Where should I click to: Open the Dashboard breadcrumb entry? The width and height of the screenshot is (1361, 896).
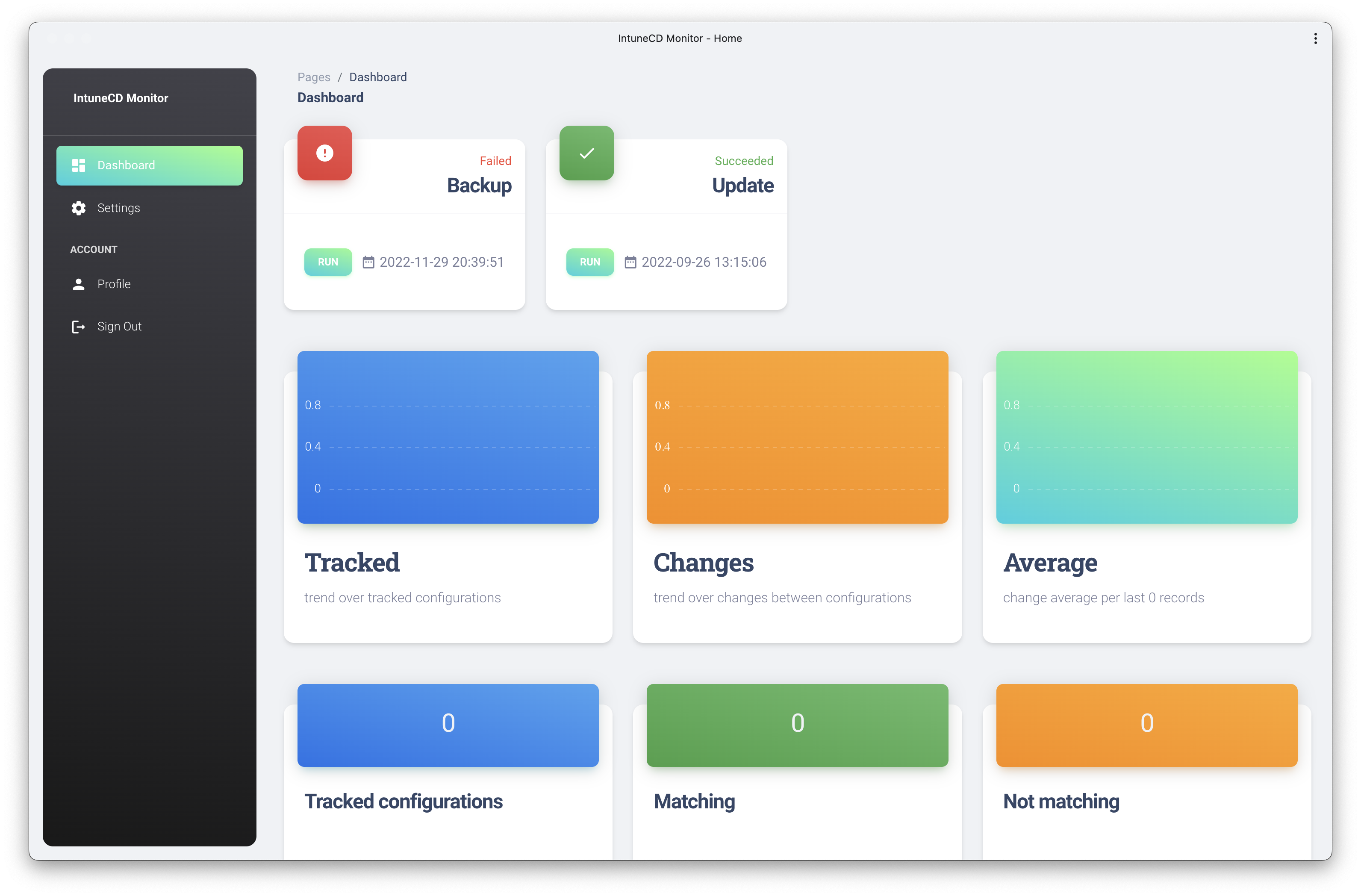[378, 77]
